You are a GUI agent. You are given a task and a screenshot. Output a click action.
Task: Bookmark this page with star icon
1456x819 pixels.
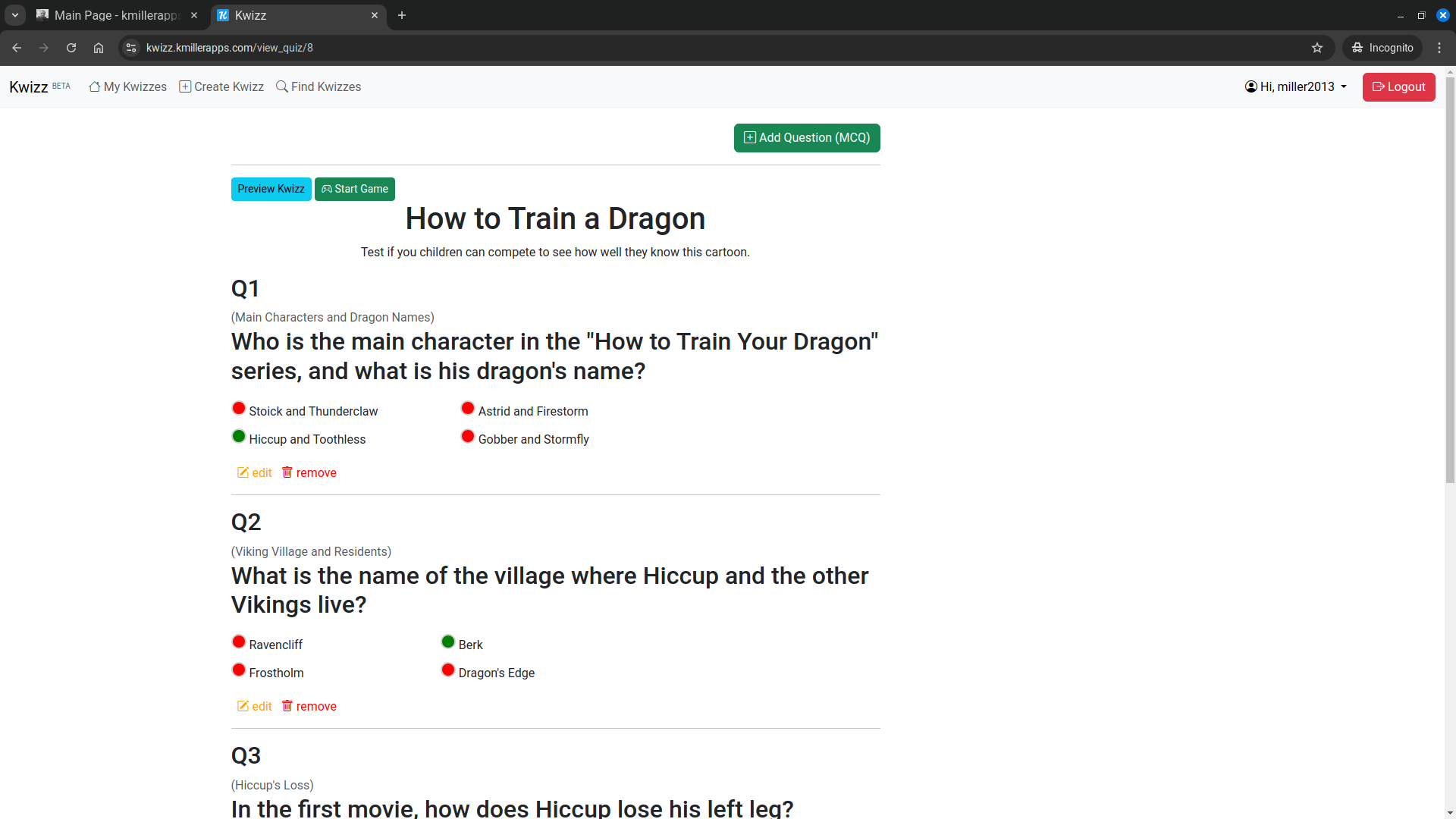pos(1317,48)
